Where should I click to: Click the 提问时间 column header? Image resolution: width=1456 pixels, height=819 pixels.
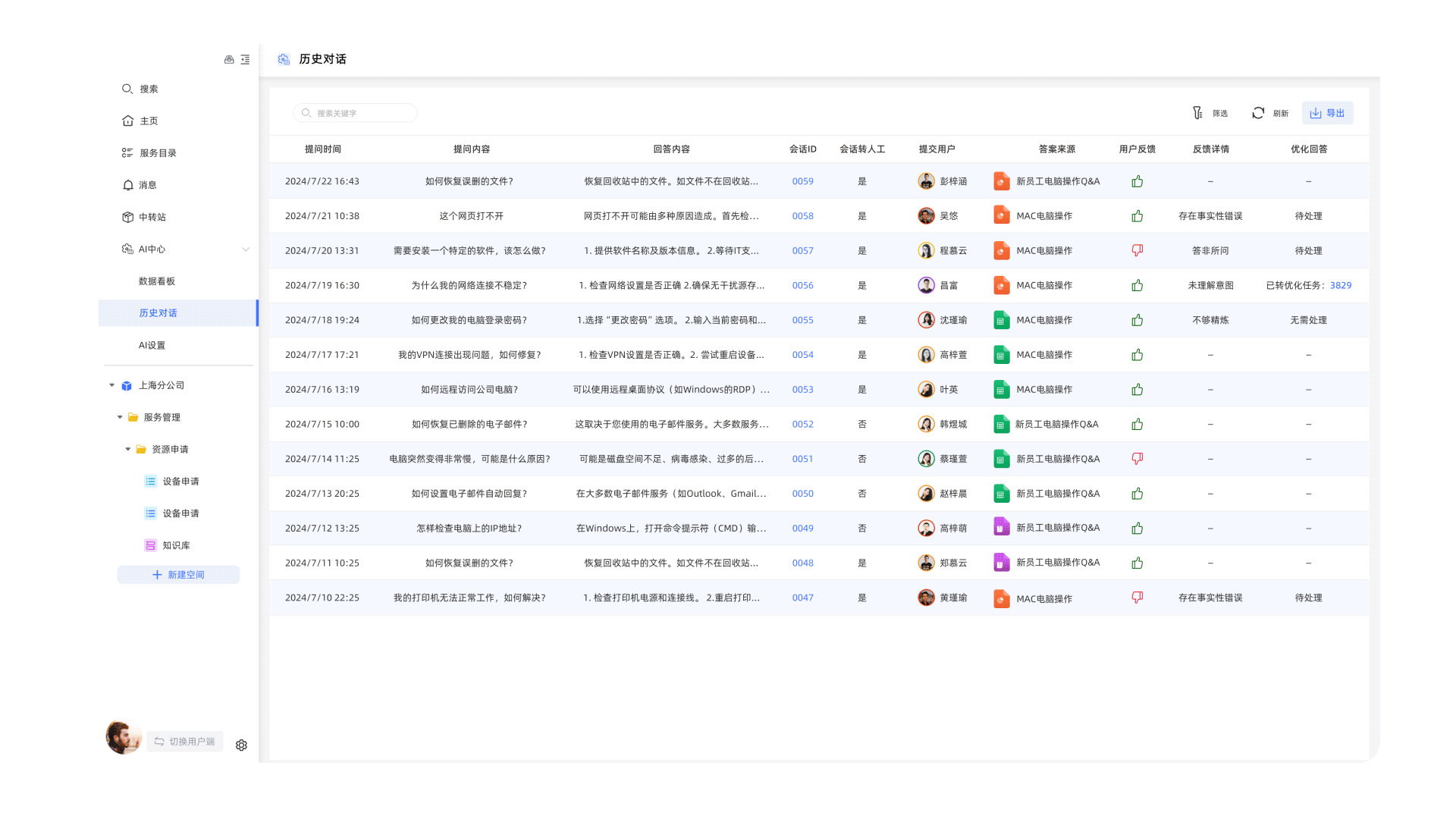(x=322, y=149)
